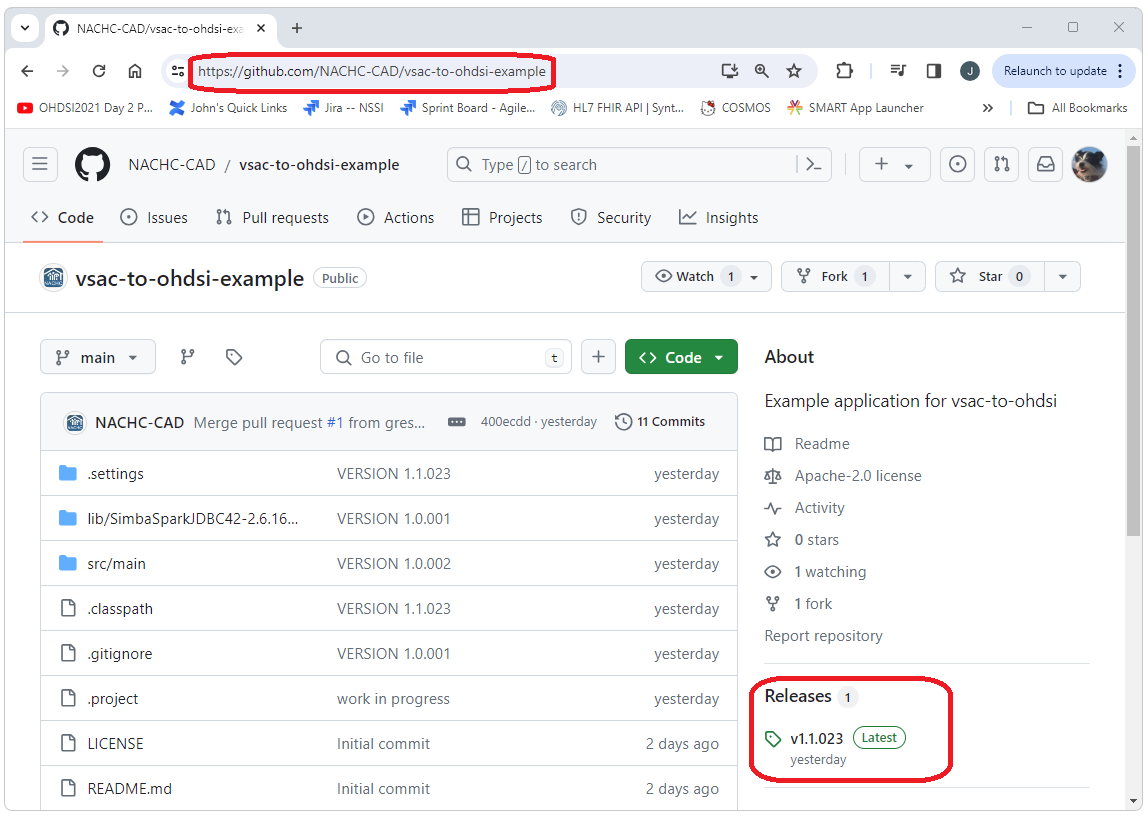Open the Chrome profile J avatar

coord(969,71)
